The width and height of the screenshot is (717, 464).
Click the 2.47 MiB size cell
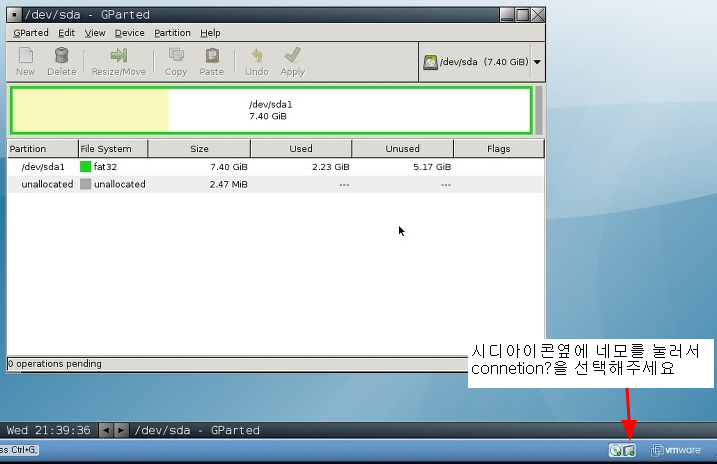[229, 184]
